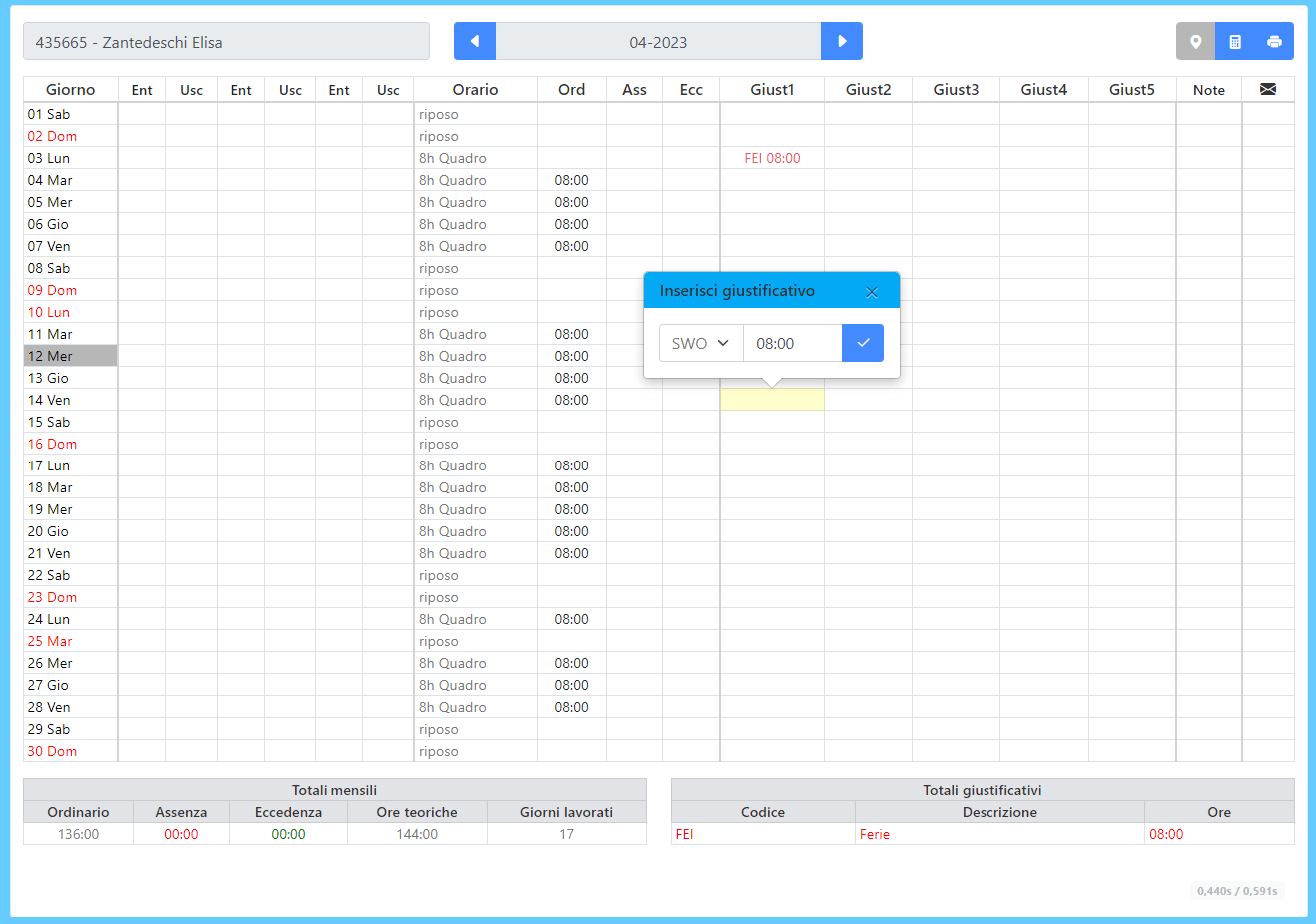Click the Orario column header
Viewport: 1316px width, 924px height.
click(x=475, y=89)
